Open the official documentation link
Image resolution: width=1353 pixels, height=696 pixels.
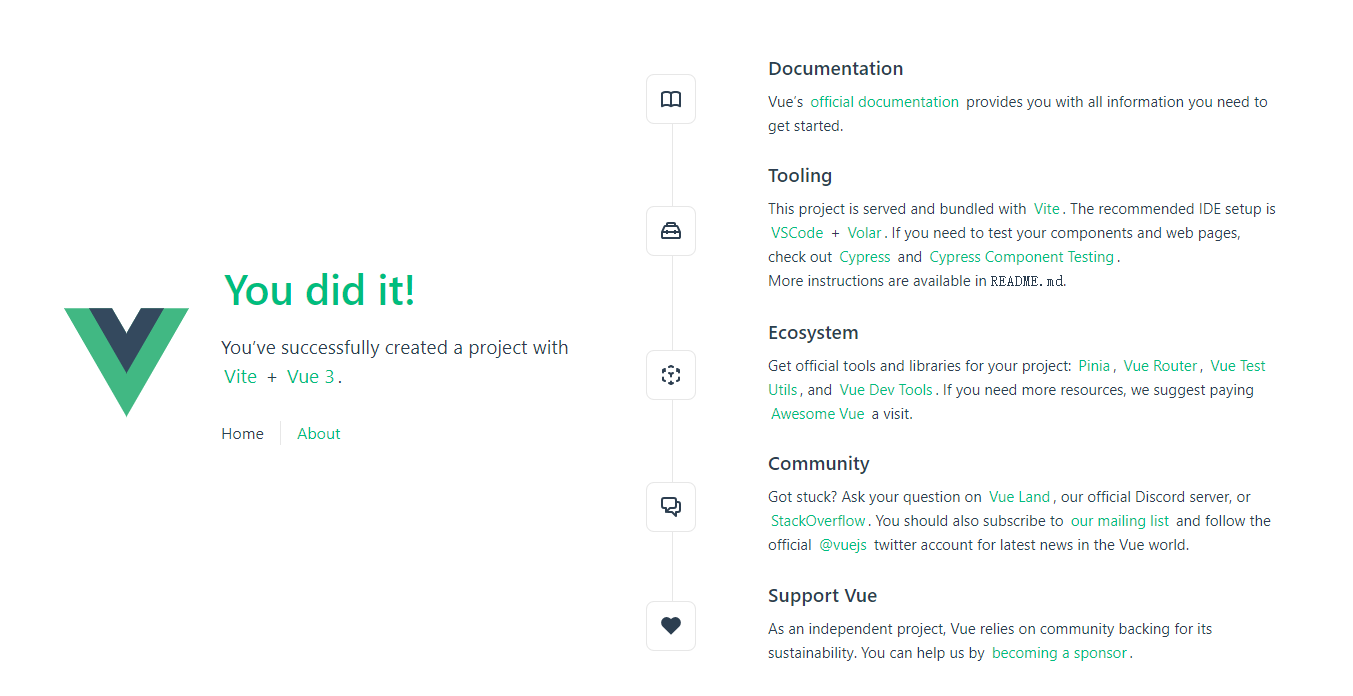[x=884, y=102]
